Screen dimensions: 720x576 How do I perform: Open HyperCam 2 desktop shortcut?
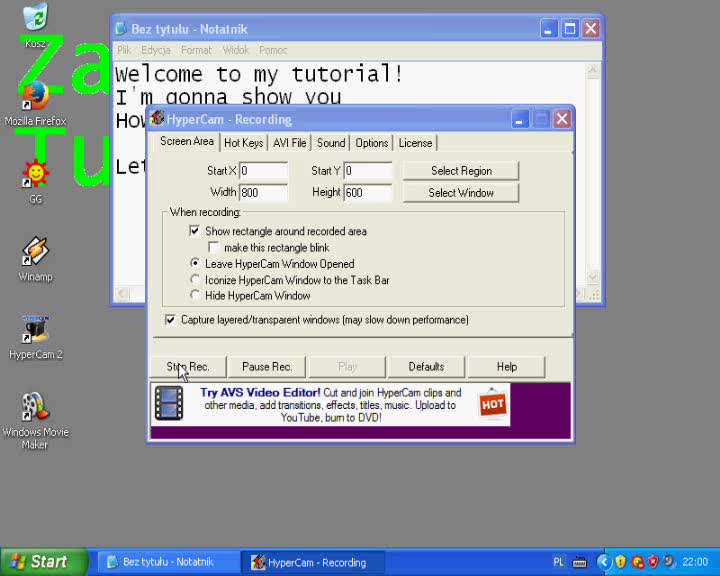35,329
